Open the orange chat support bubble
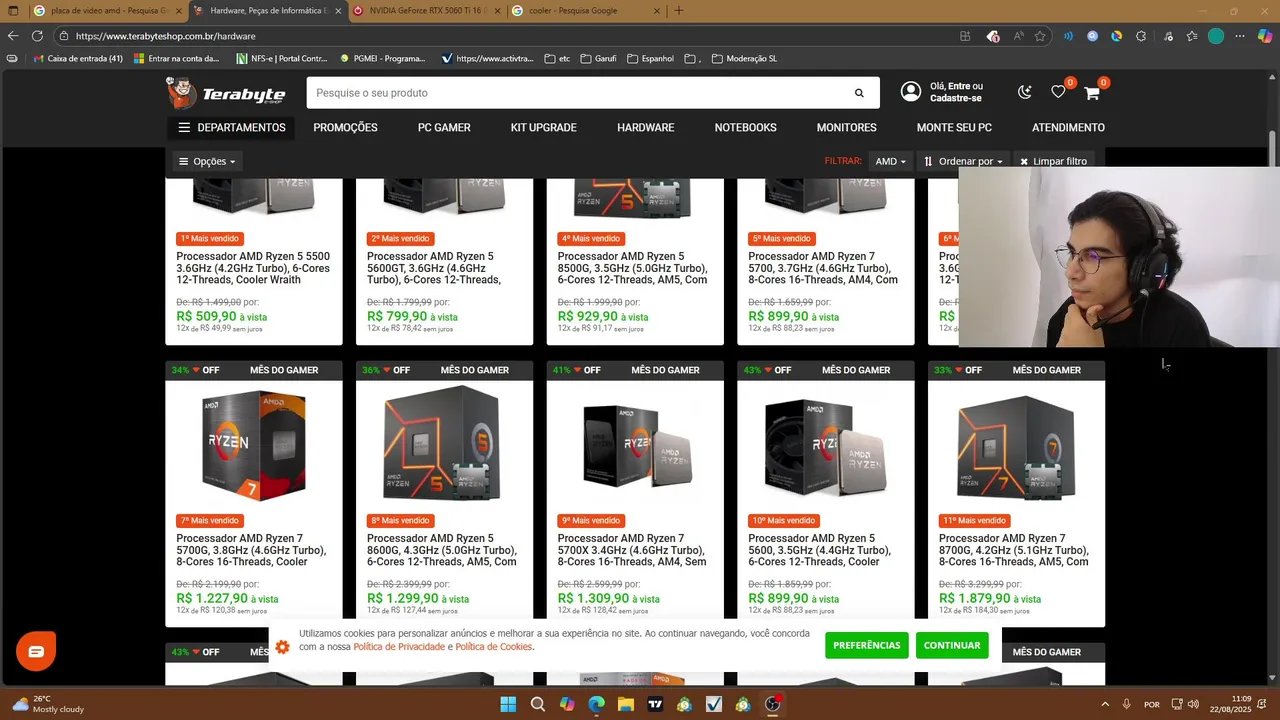 point(36,652)
